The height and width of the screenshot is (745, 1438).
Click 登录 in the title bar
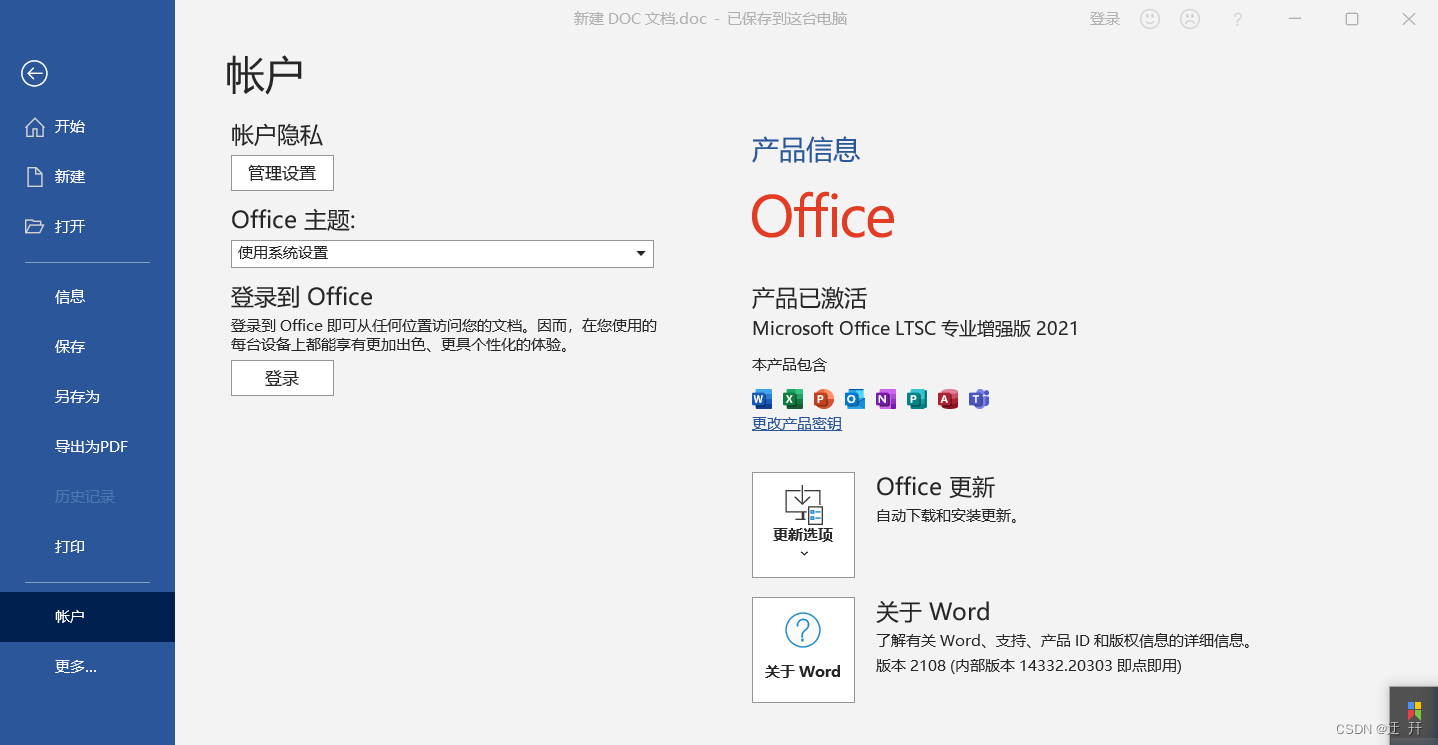coord(1105,19)
